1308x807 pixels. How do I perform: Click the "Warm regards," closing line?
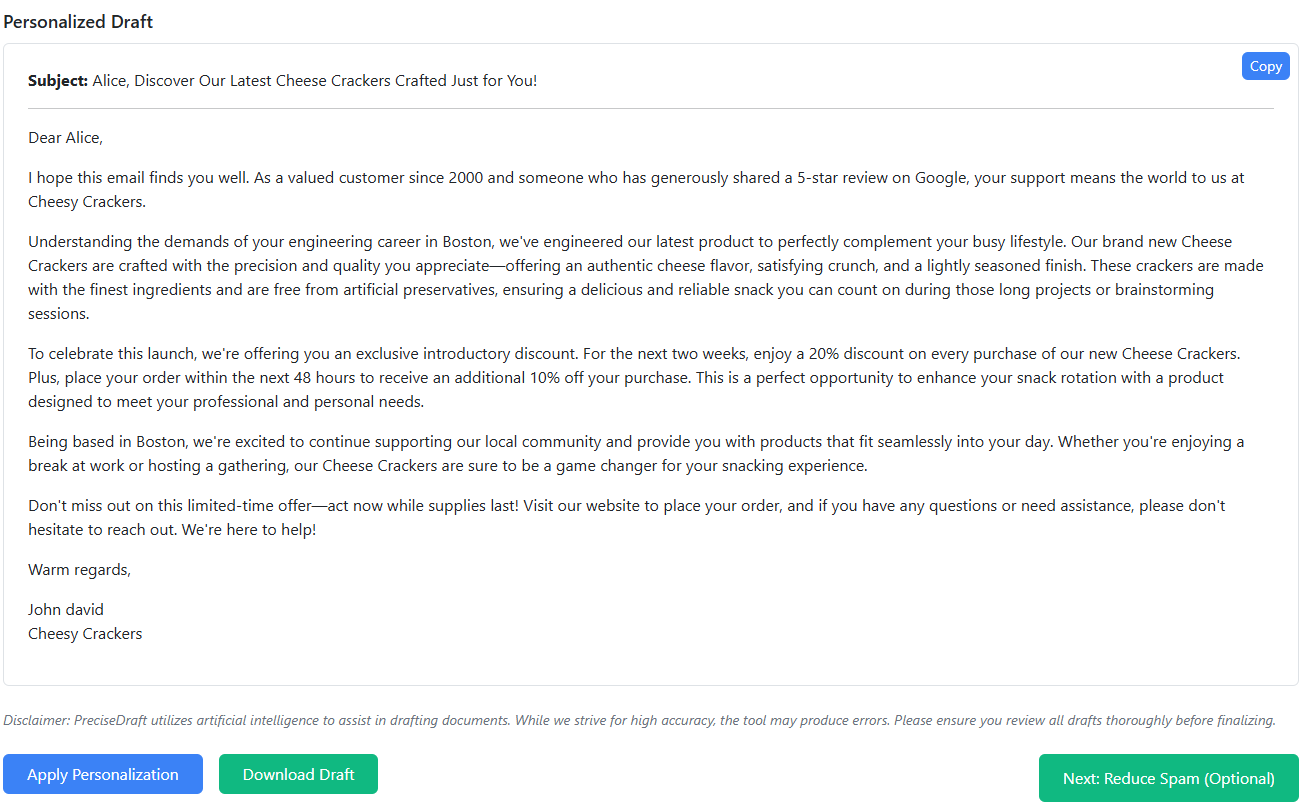tap(80, 569)
